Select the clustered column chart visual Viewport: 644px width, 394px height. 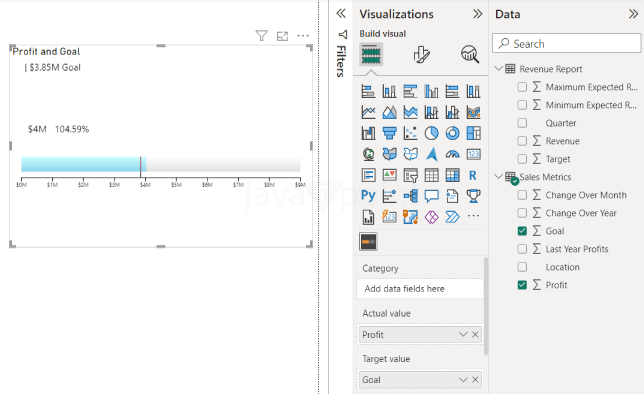tap(431, 91)
